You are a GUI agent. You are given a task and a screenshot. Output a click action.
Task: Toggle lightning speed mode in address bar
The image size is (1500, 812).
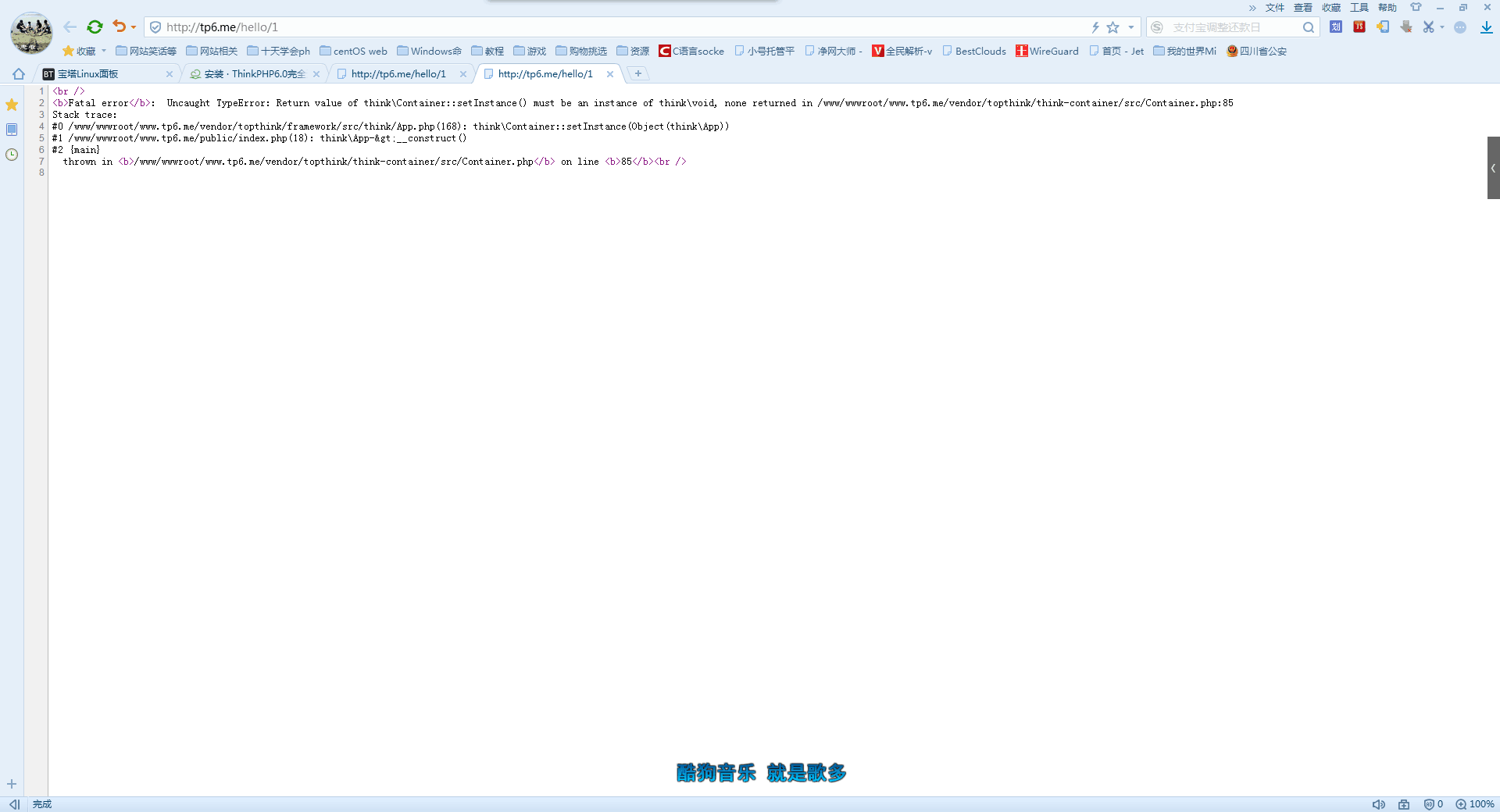pyautogui.click(x=1095, y=27)
